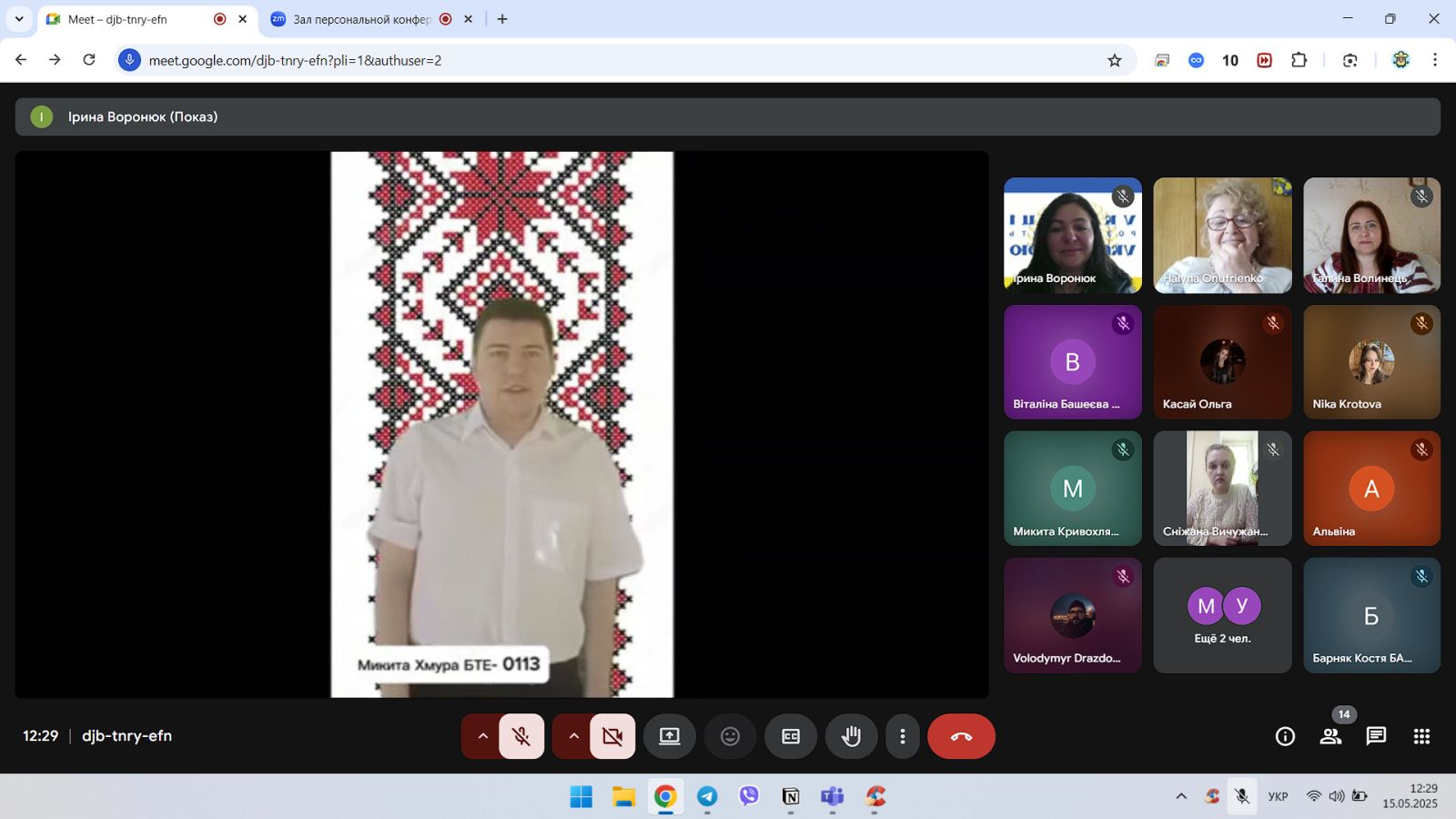Expand video settings arrow beside camera
The width and height of the screenshot is (1456, 819).
coord(573,736)
